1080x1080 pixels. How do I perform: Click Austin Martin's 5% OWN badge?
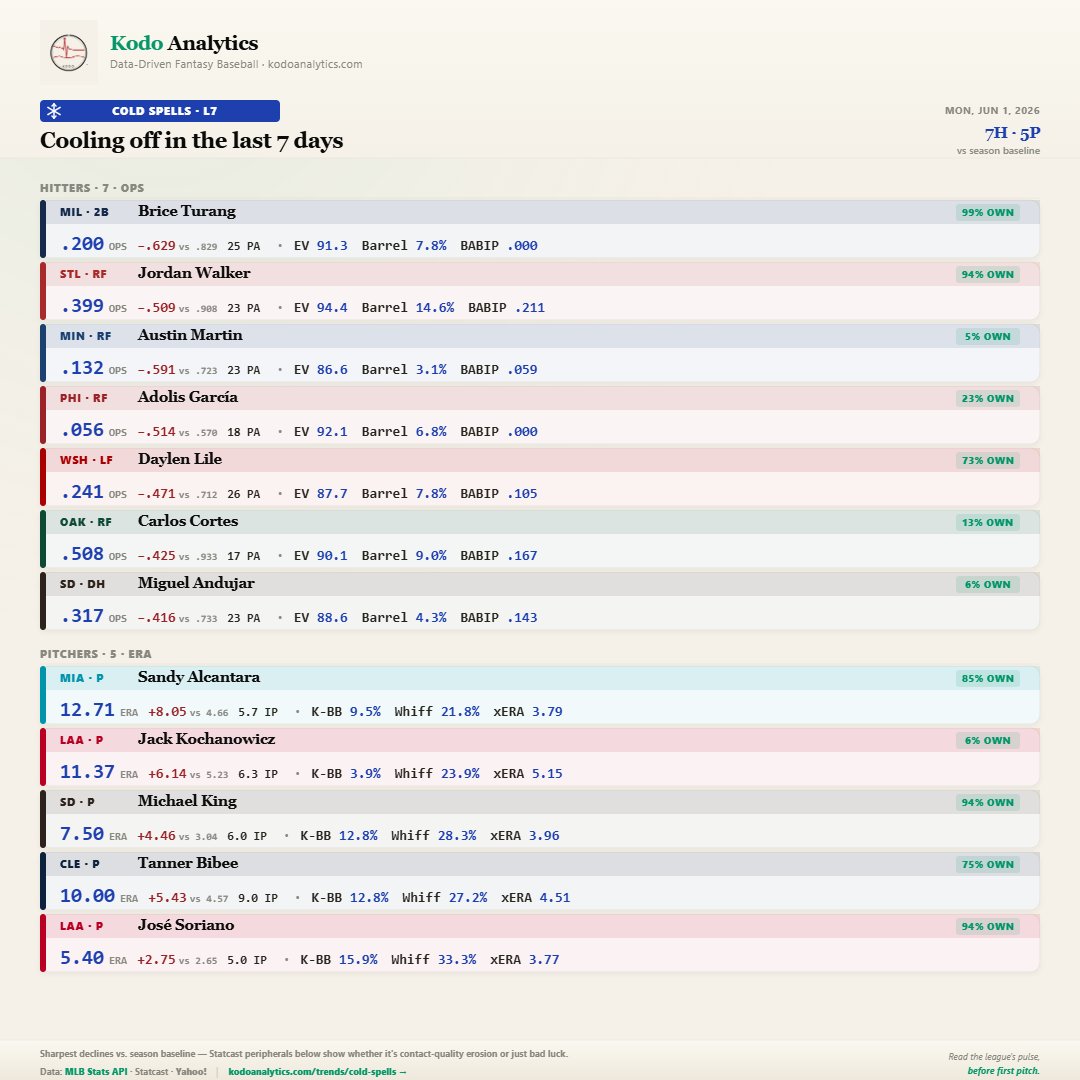988,336
